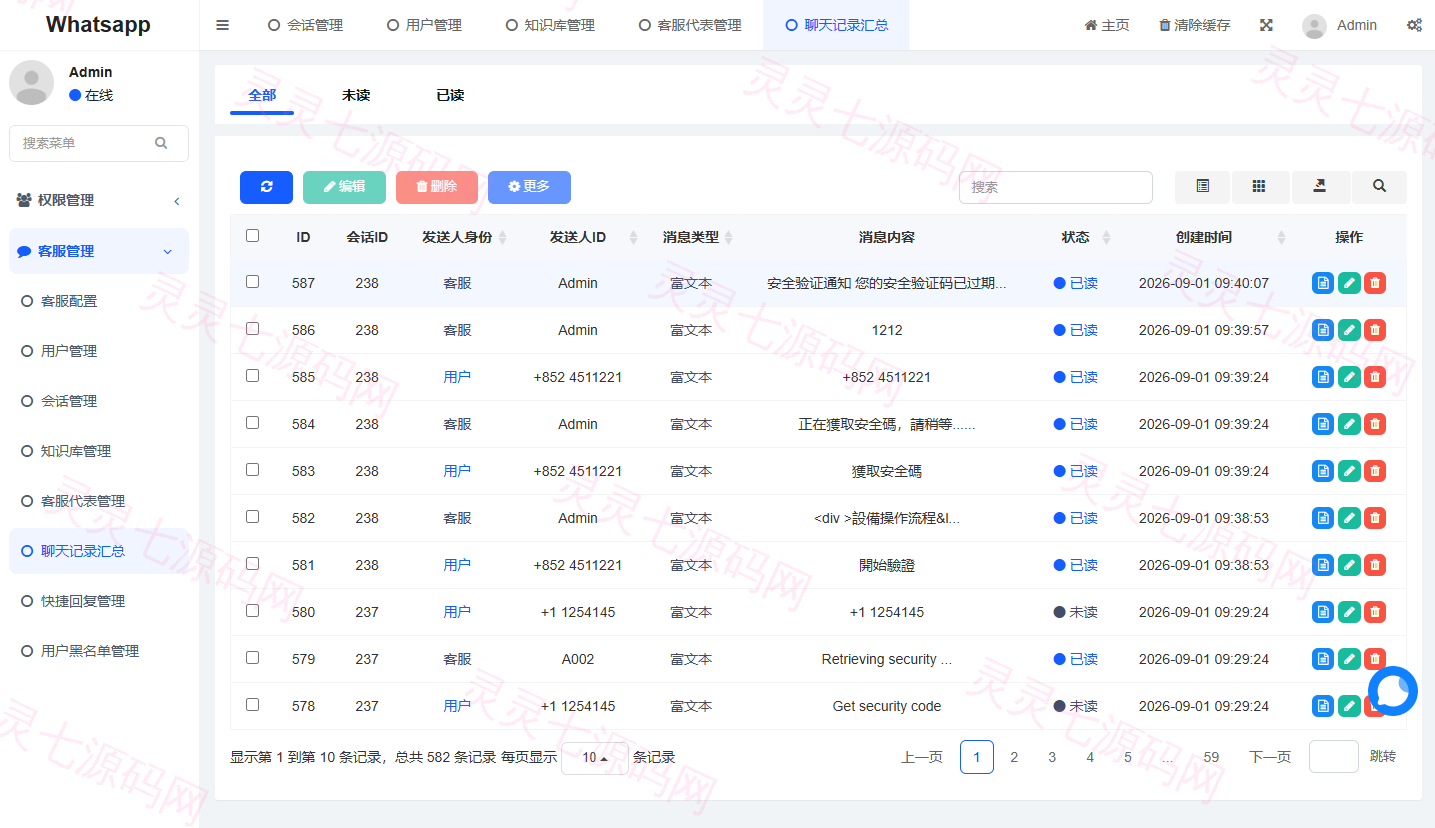The image size is (1435, 828).
Task: Click the export data icon
Action: coord(1320,187)
